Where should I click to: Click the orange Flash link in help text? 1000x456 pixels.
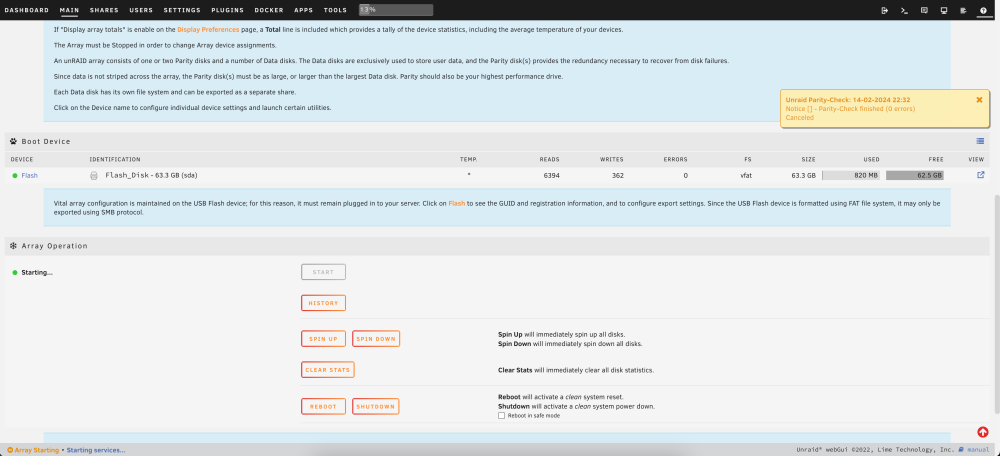[457, 203]
